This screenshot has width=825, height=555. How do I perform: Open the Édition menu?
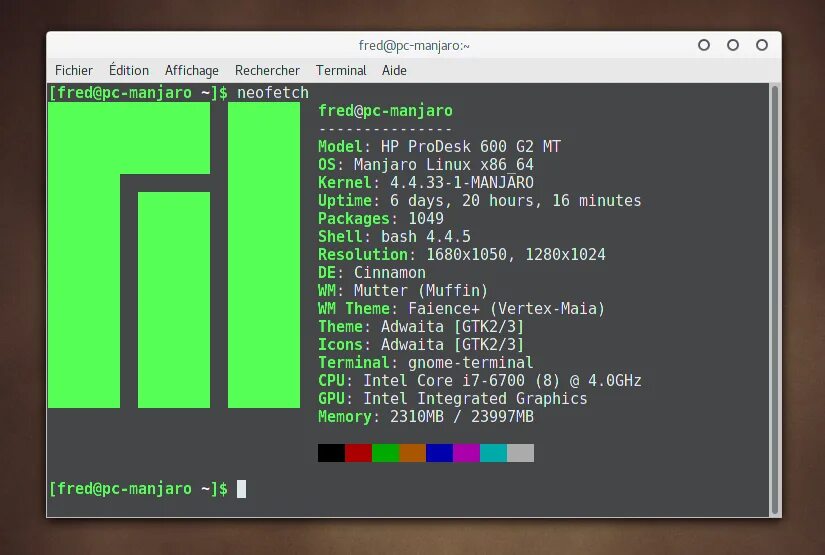129,70
